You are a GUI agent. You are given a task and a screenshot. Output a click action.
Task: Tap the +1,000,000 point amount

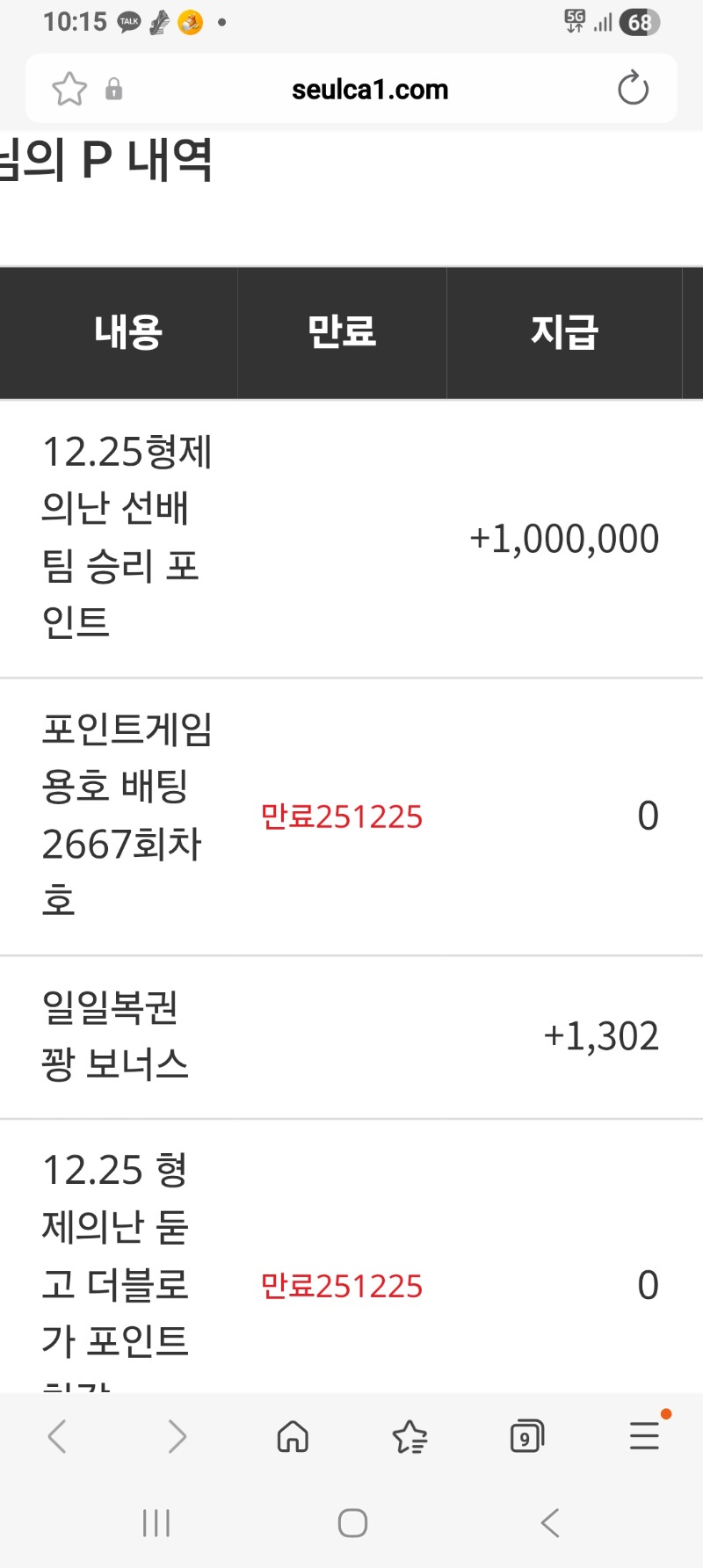pos(564,539)
